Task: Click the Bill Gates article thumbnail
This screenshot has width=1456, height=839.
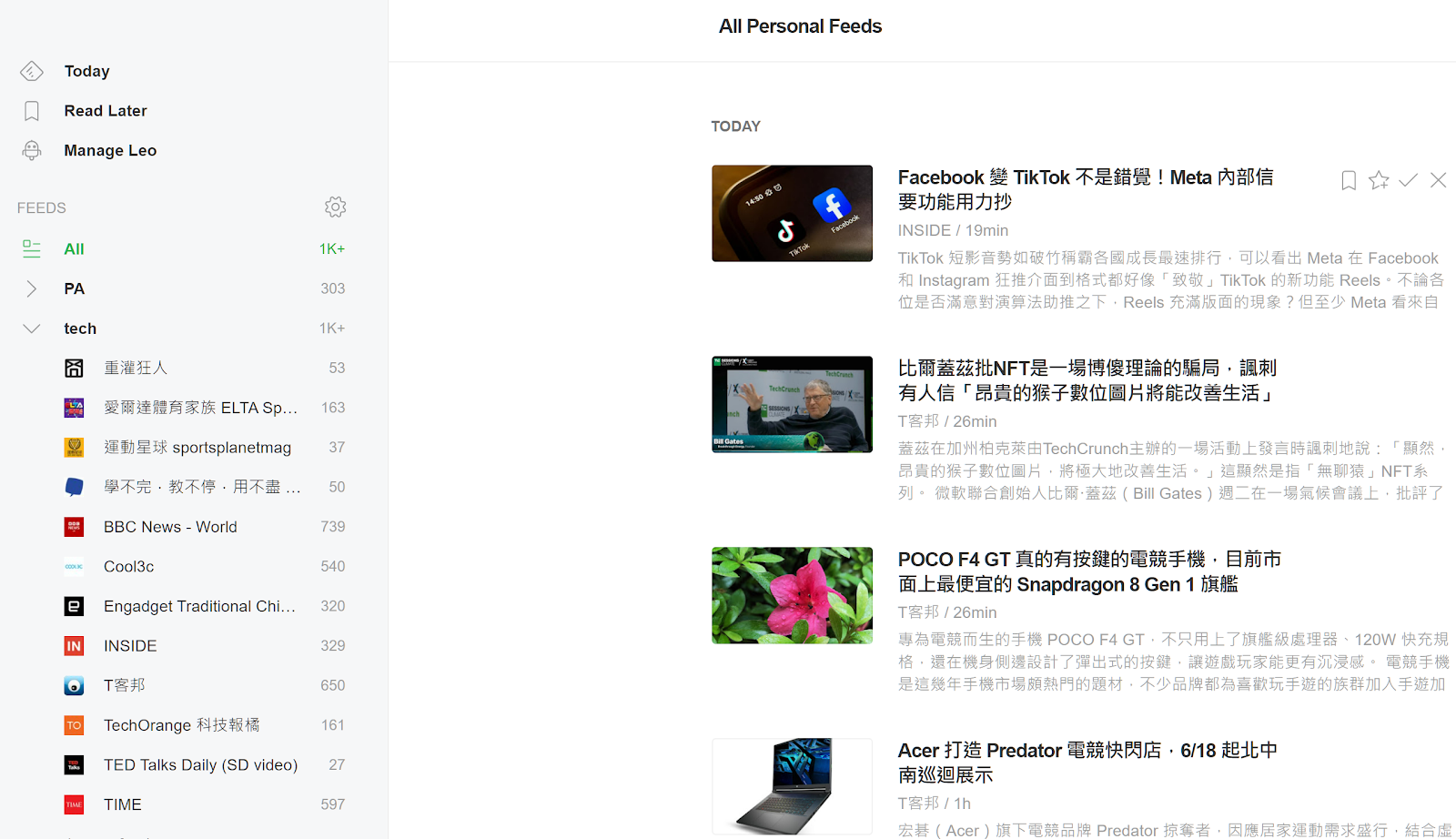Action: pyautogui.click(x=792, y=404)
